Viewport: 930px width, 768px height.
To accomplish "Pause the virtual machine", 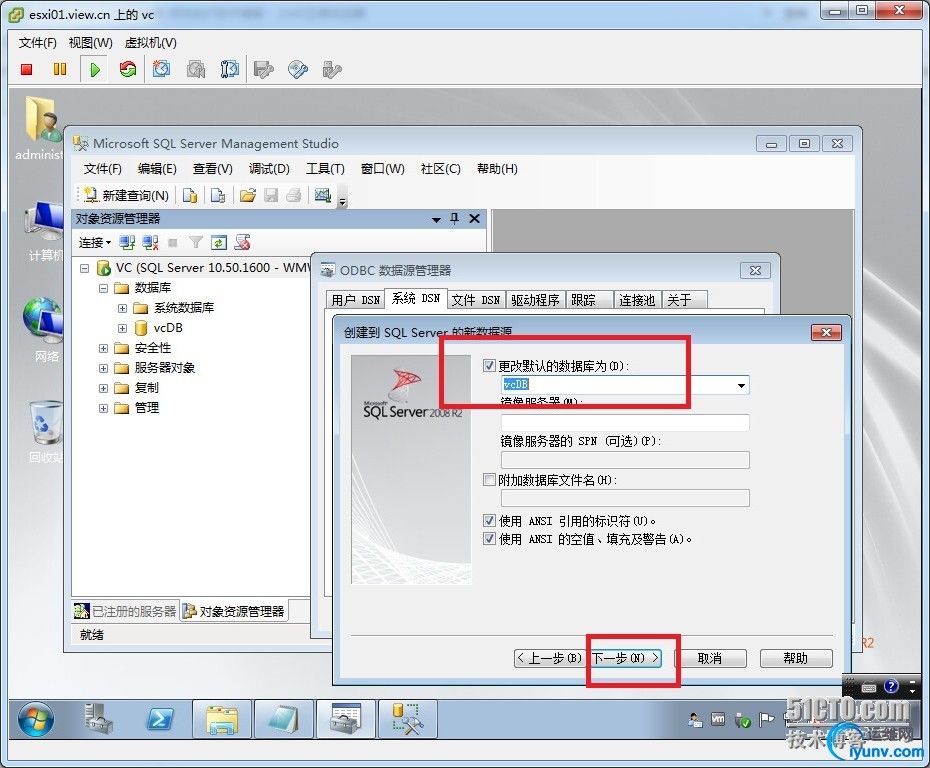I will point(60,69).
